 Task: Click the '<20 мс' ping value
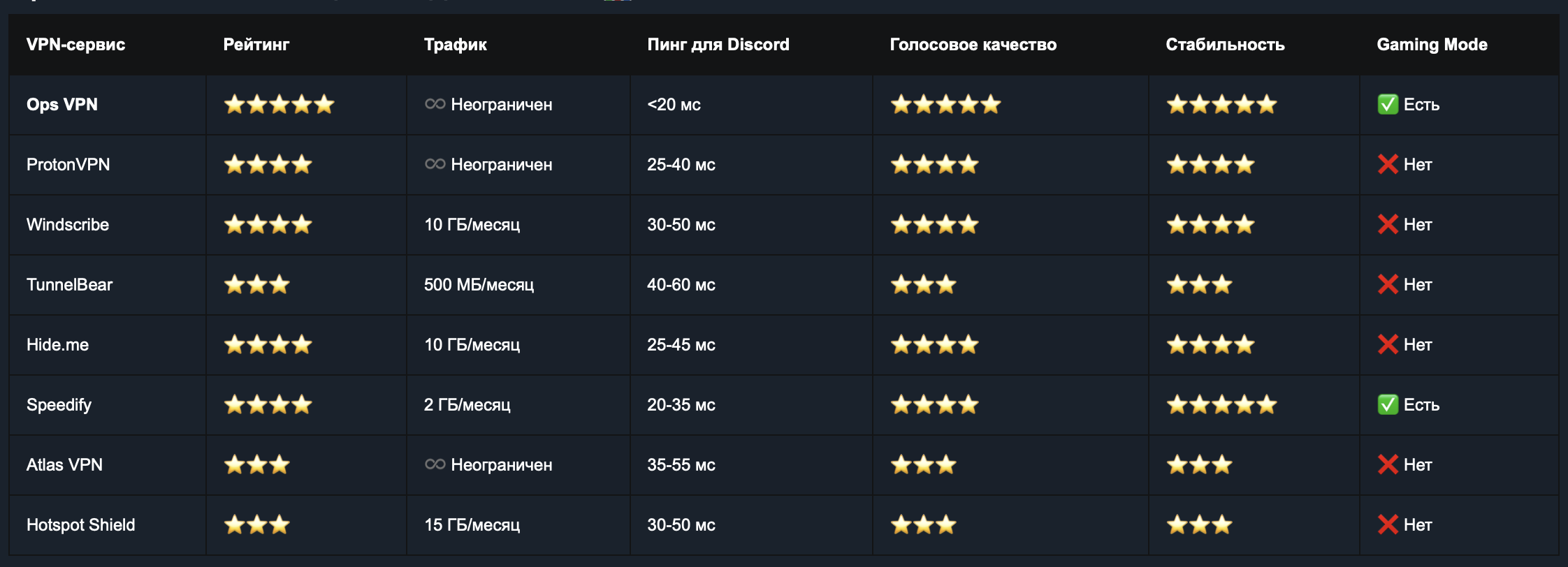[x=674, y=105]
